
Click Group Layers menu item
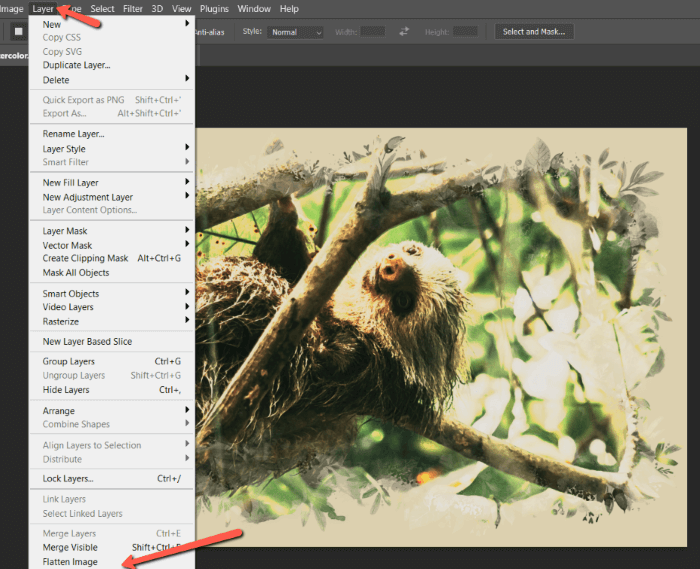(x=69, y=361)
